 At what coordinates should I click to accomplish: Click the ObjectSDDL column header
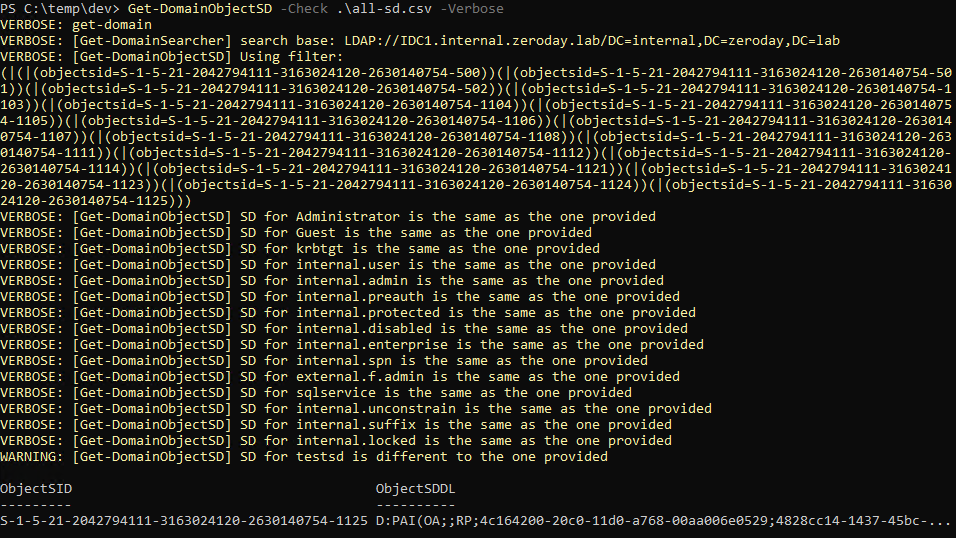tap(415, 489)
